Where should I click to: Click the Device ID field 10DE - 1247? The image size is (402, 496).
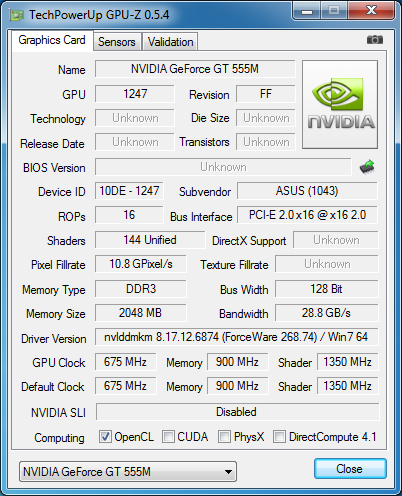129,191
